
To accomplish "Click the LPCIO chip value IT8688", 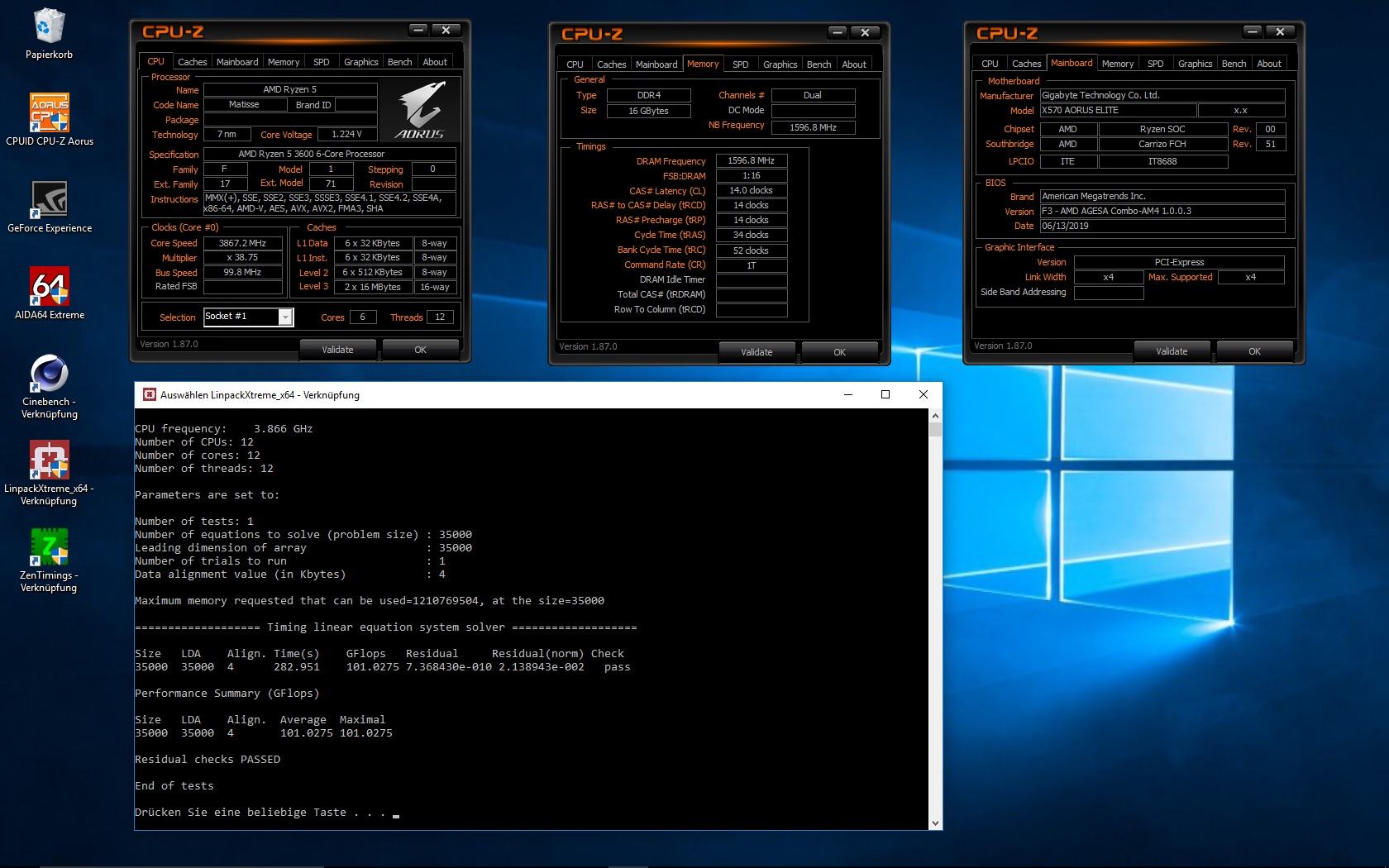I will pyautogui.click(x=1162, y=161).
